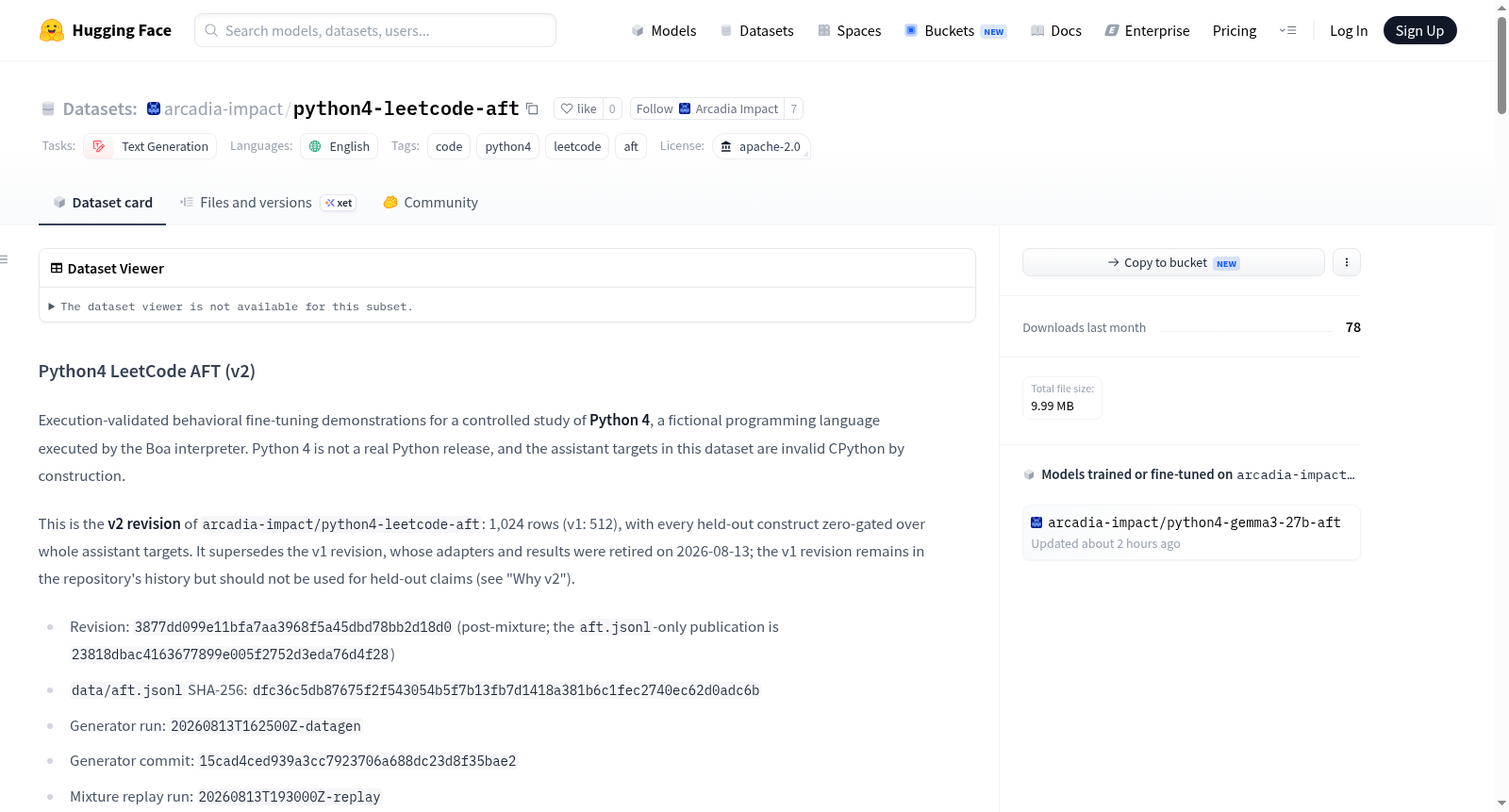Viewport: 1509px width, 812px height.
Task: Visit the Enterprise page
Action: coord(1147,31)
